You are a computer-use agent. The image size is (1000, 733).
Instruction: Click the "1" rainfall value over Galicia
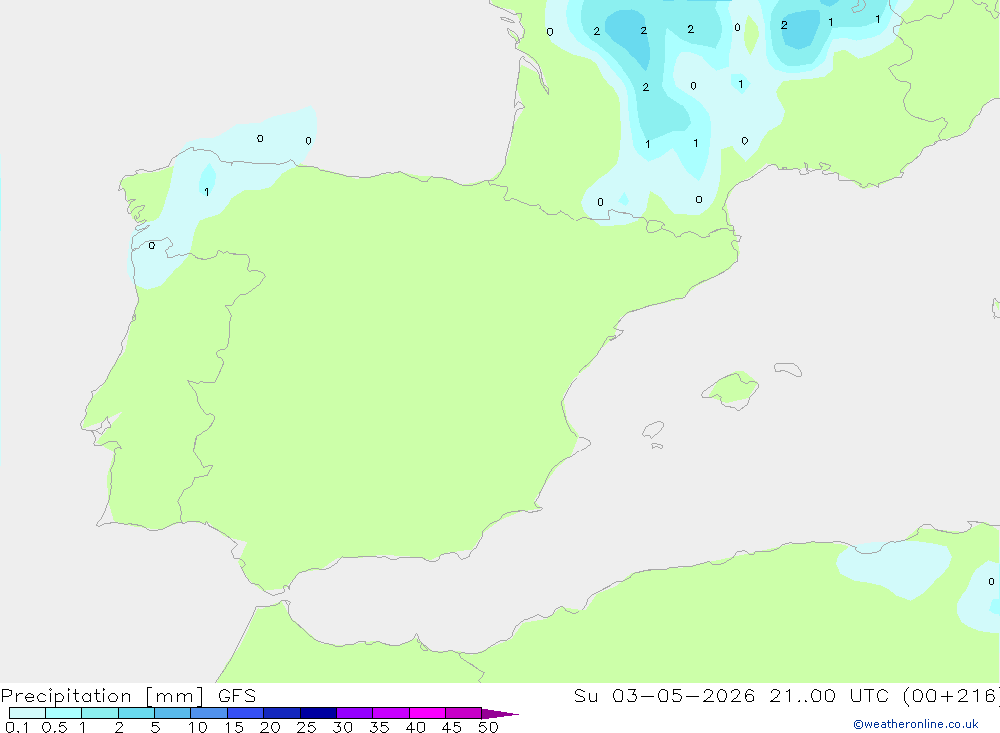pos(207,192)
